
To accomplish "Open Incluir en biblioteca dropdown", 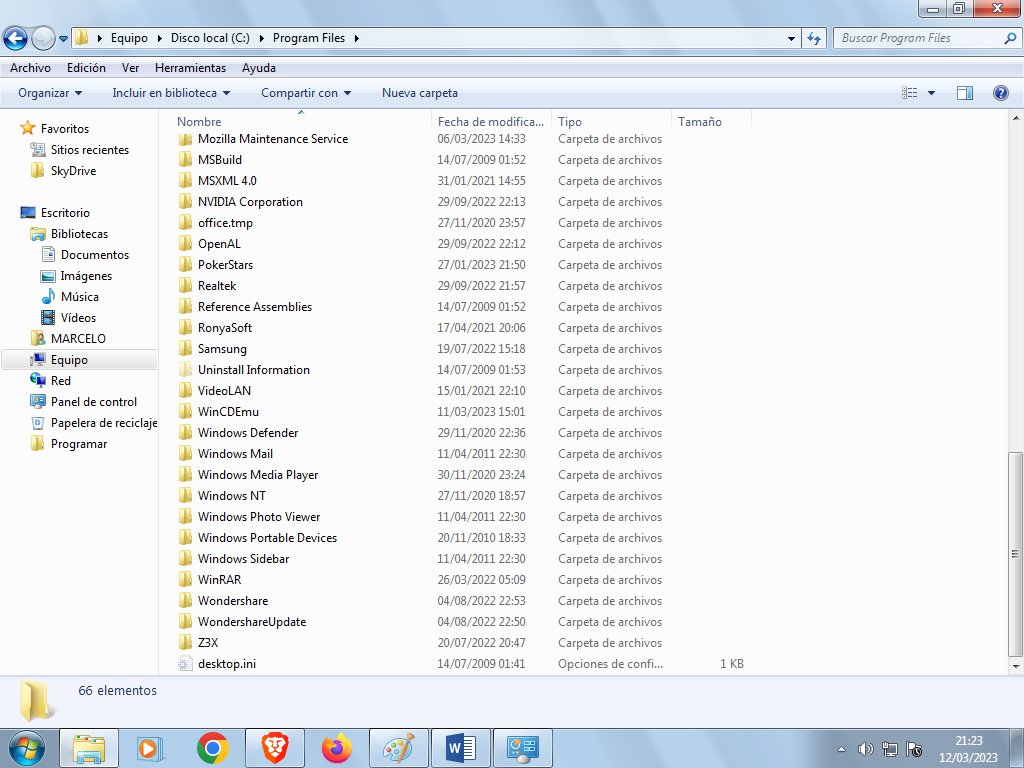I will 171,93.
